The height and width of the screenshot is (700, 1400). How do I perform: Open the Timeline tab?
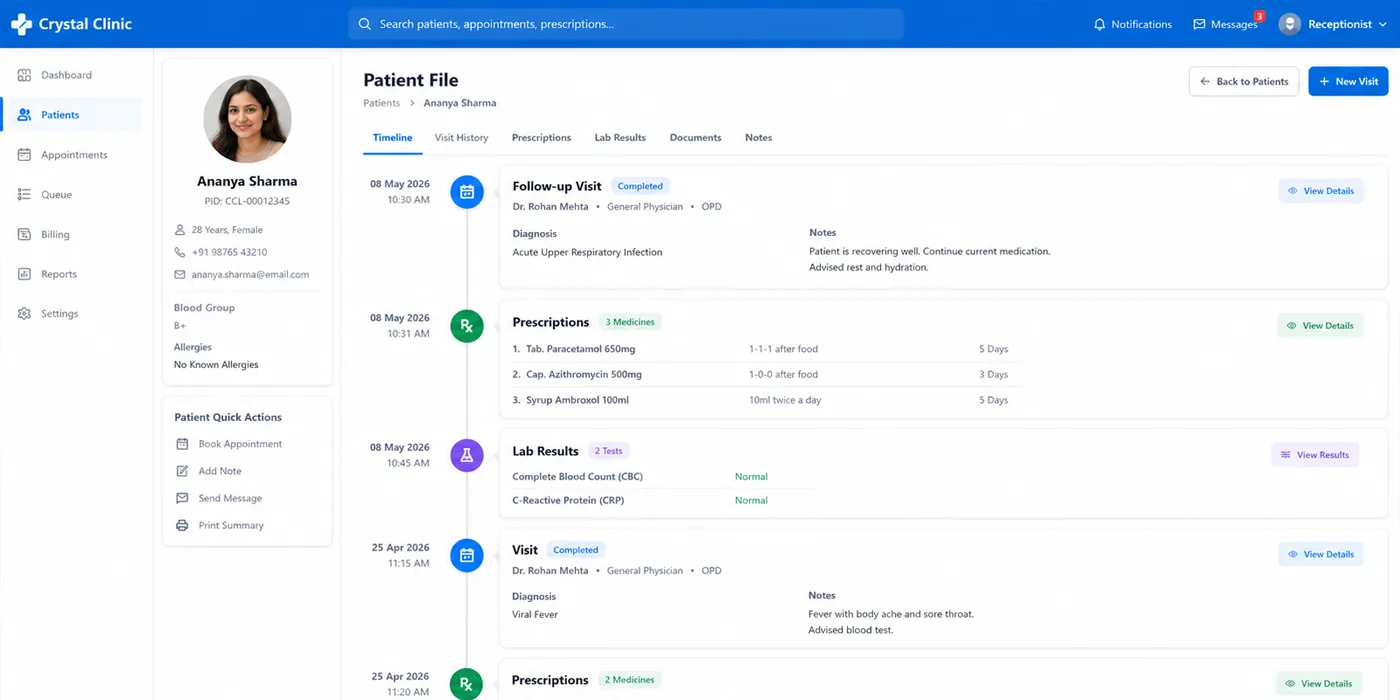click(392, 138)
